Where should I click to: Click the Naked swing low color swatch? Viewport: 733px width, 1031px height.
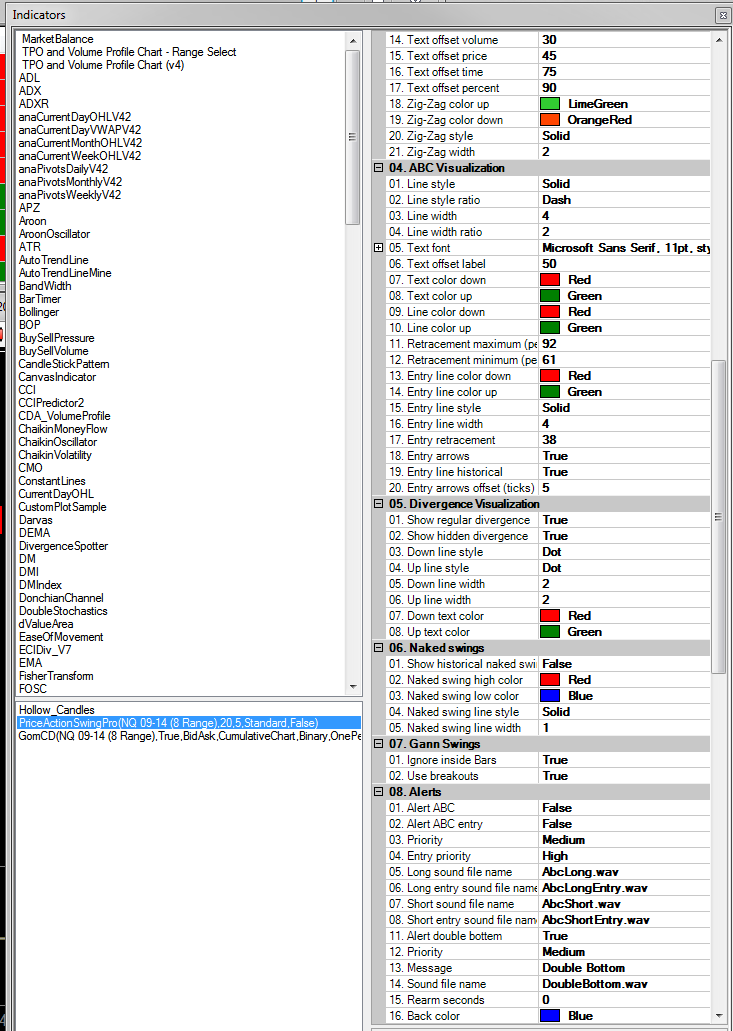(x=550, y=696)
